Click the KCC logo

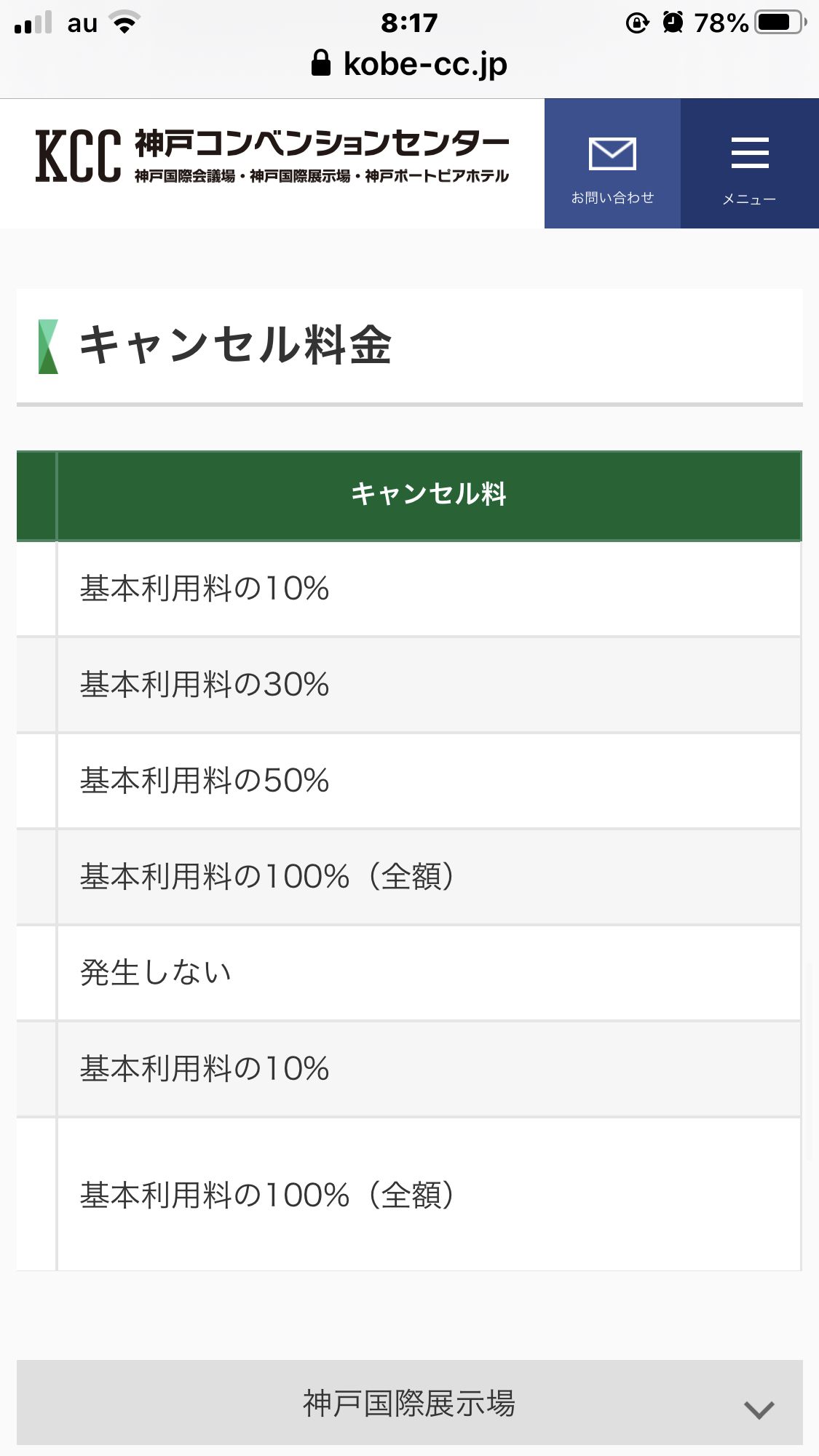click(x=79, y=156)
